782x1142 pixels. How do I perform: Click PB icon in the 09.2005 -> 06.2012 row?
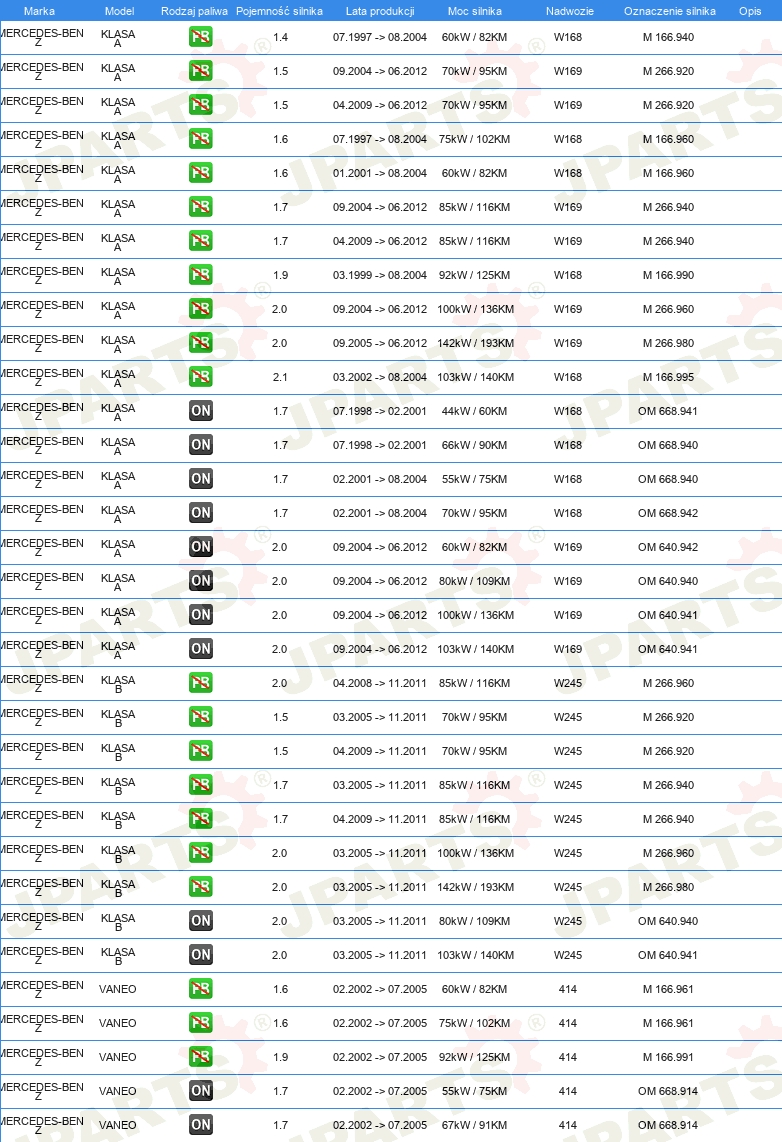pos(200,342)
